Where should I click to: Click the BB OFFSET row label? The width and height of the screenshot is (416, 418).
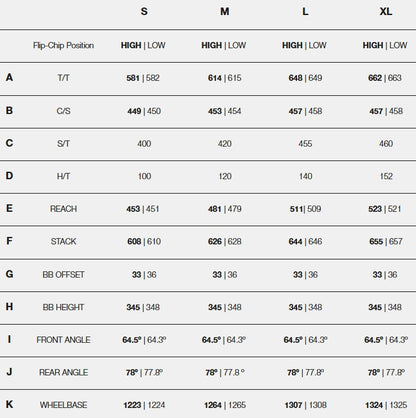(x=63, y=274)
